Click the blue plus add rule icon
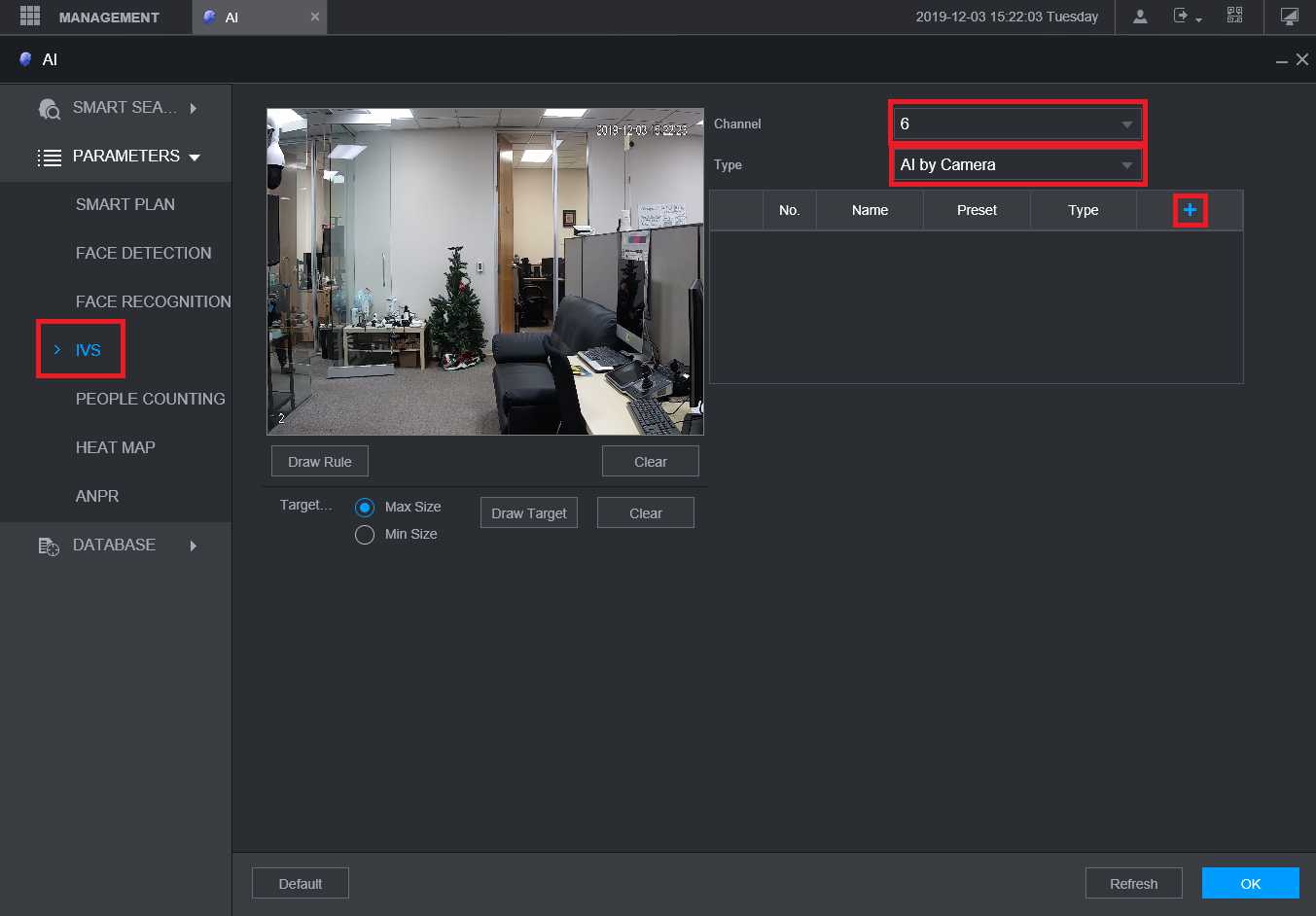 (1190, 210)
